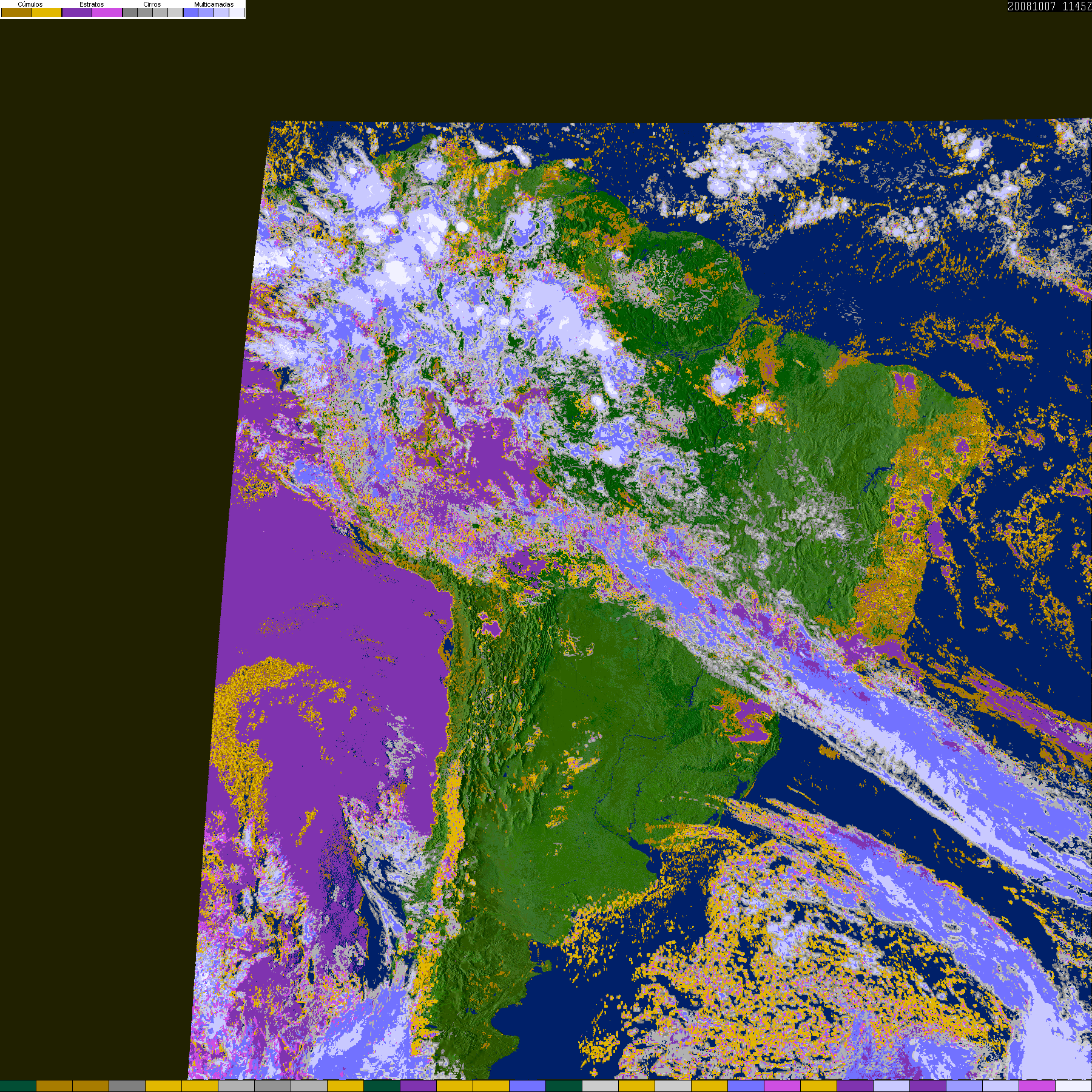The height and width of the screenshot is (1092, 1092).
Task: Click the Cirros legend label
Action: click(x=152, y=4)
